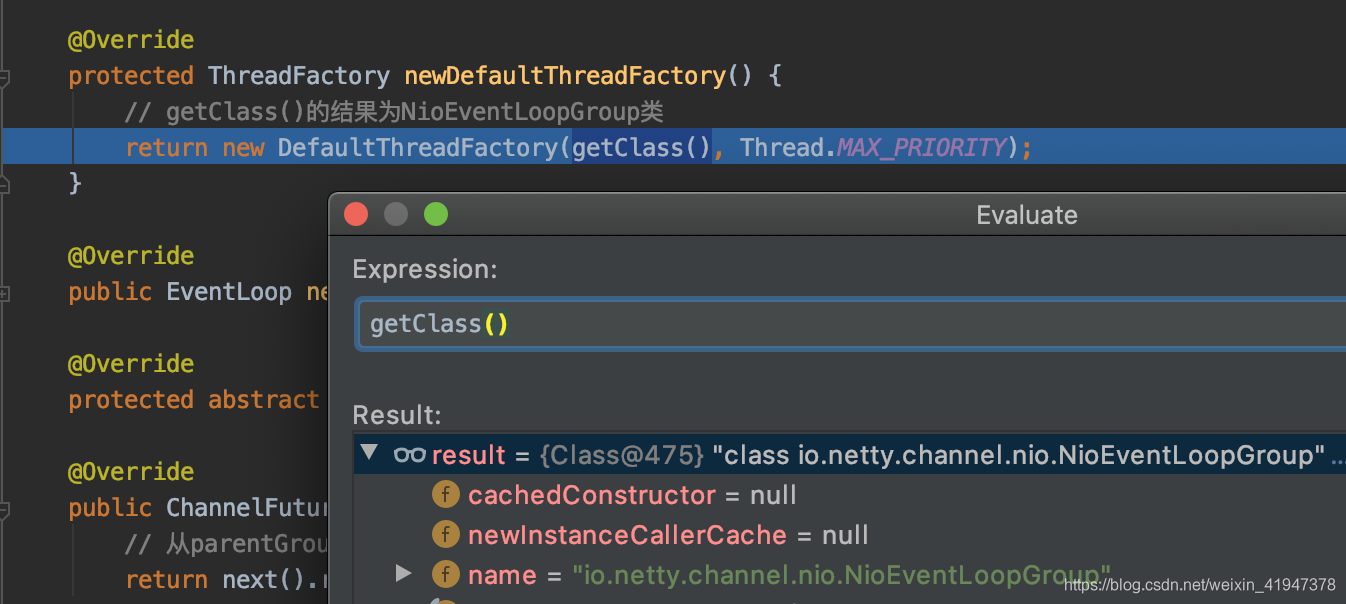Click MAX_PRIORITY constant in the return statement

921,148
